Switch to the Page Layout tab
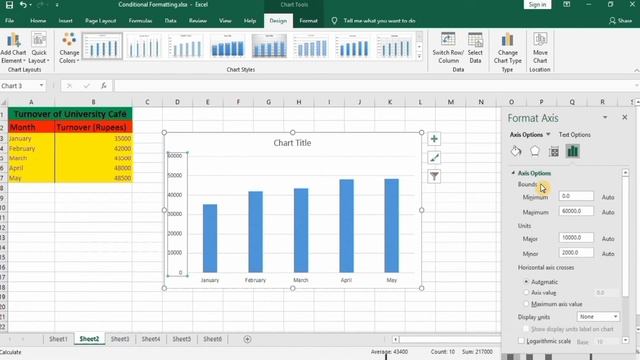The height and width of the screenshot is (360, 640). point(100,20)
